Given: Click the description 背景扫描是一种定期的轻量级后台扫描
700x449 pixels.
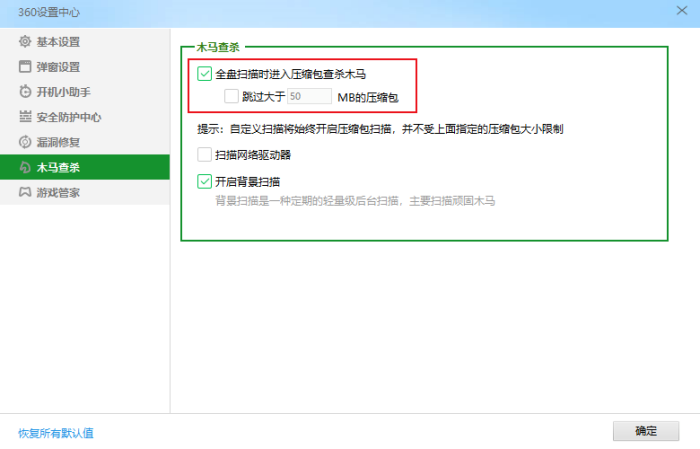Looking at the screenshot, I should 355,201.
